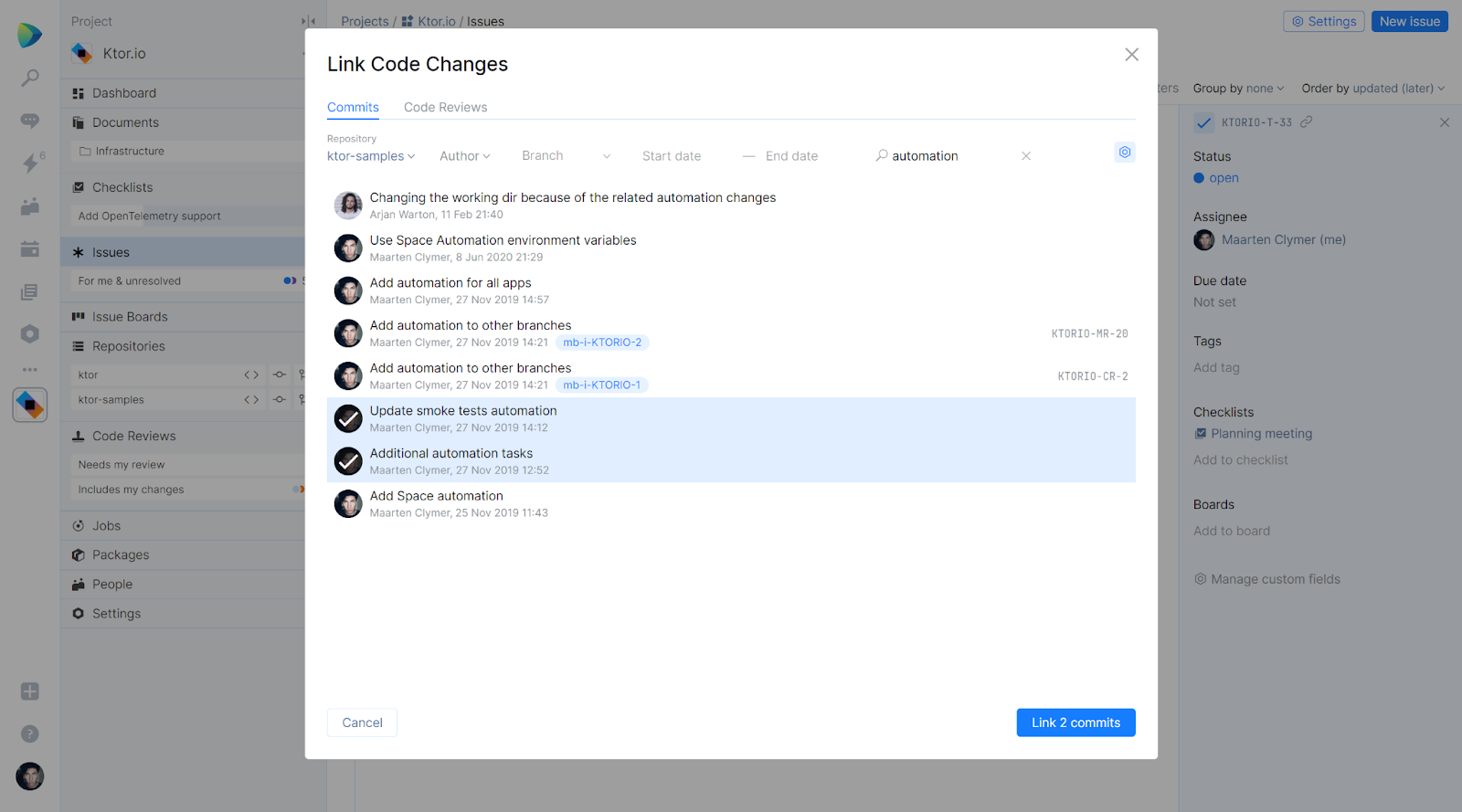This screenshot has width=1462, height=812.
Task: Open commit list settings gear in the dialog
Action: (x=1125, y=153)
